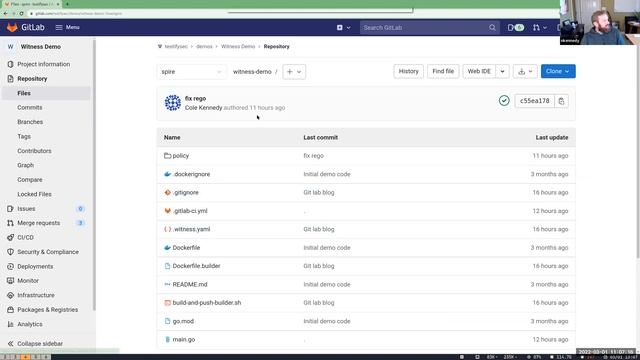Open the .gitignore file
The height and width of the screenshot is (360, 640).
(186, 193)
